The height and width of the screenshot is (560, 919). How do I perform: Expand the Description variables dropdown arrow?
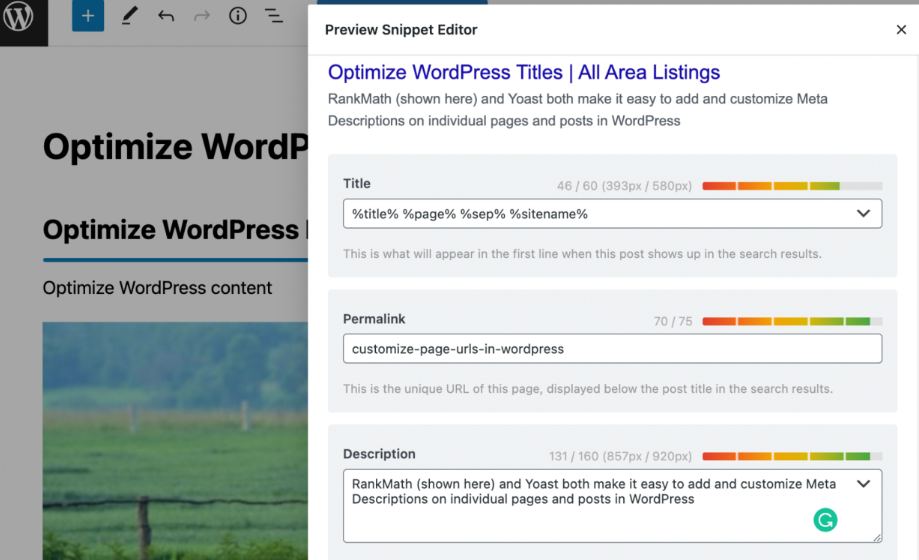point(863,484)
